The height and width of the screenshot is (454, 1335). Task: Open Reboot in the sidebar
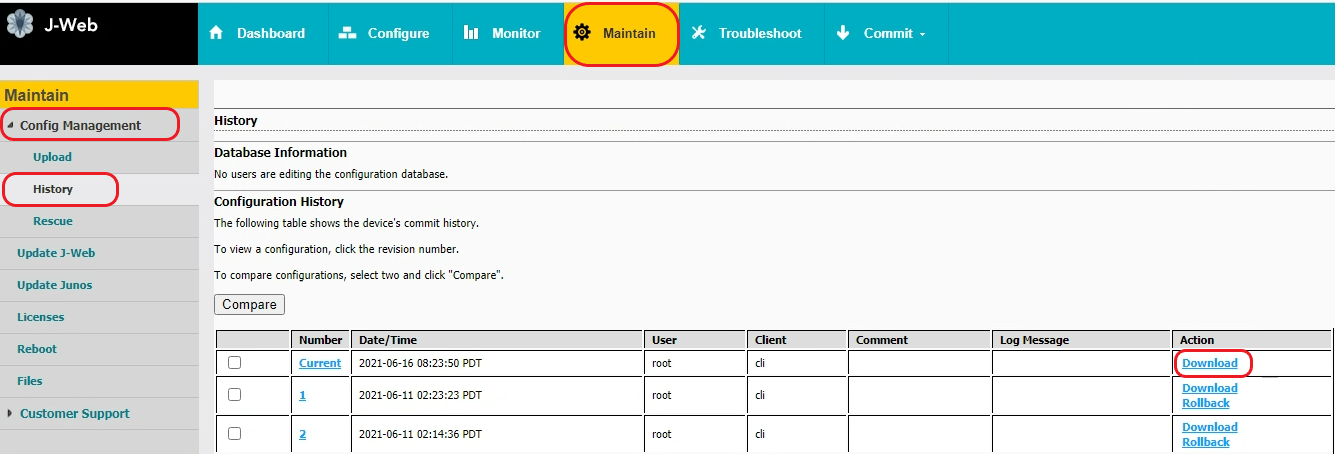[x=37, y=349]
